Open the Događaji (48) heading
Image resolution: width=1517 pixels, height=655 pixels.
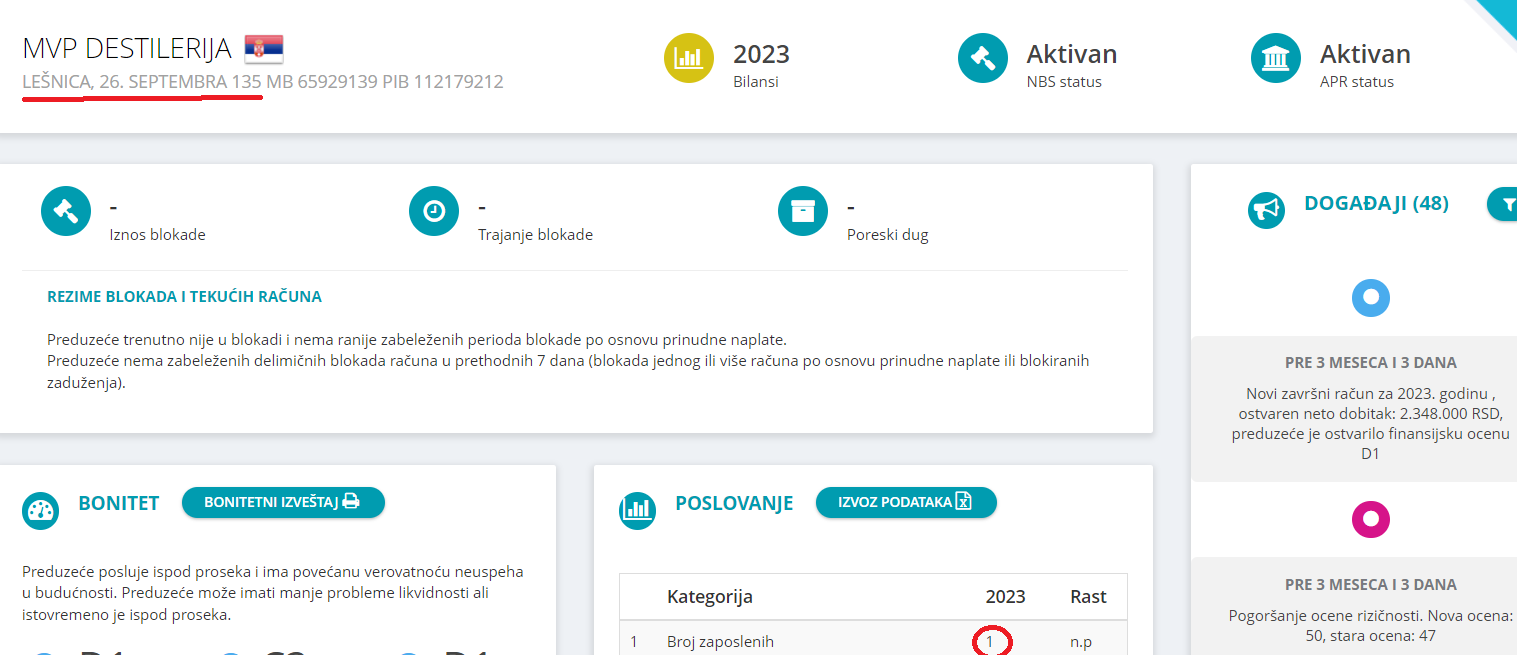pyautogui.click(x=1376, y=204)
